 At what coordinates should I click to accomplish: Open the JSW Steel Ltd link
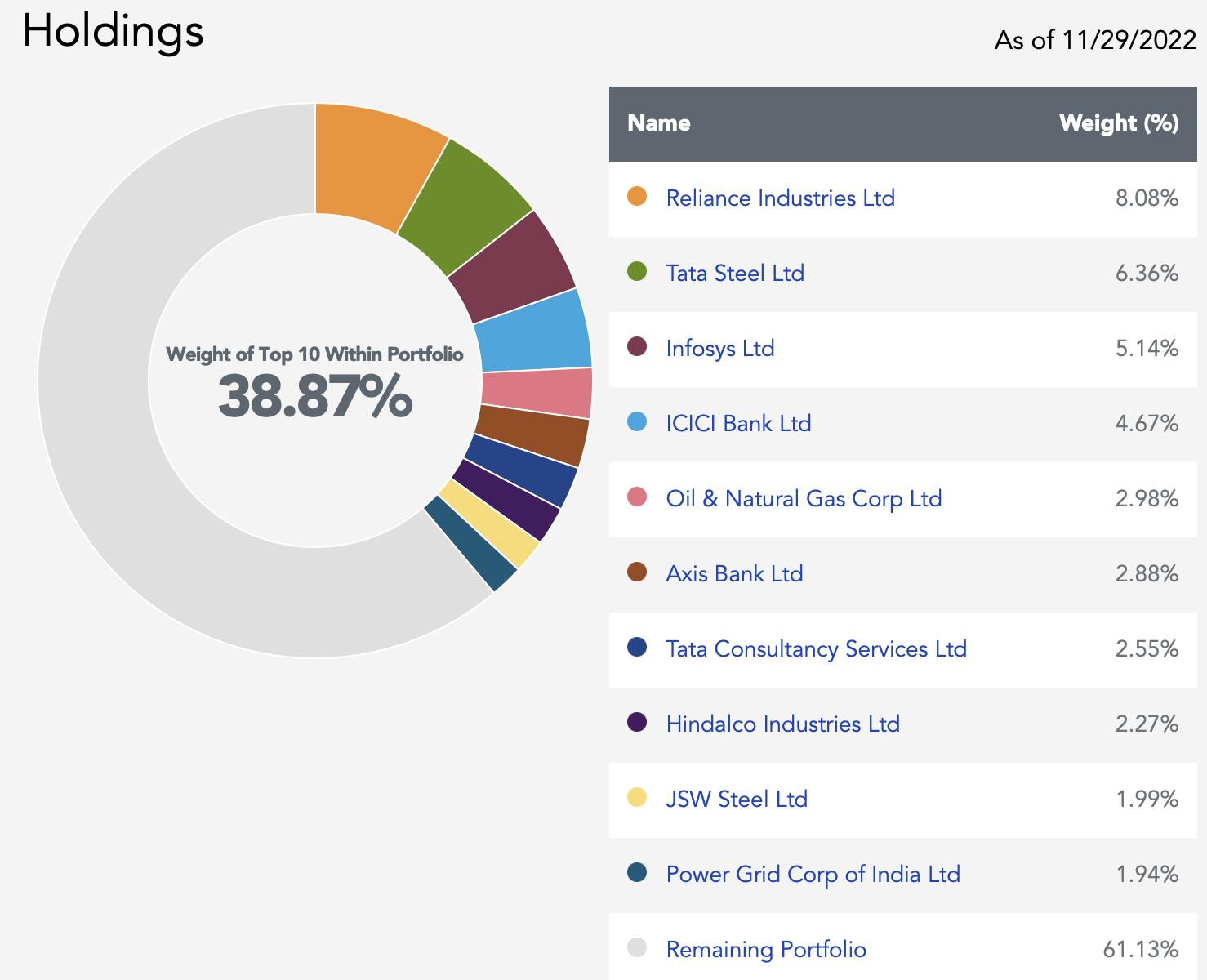click(x=737, y=800)
